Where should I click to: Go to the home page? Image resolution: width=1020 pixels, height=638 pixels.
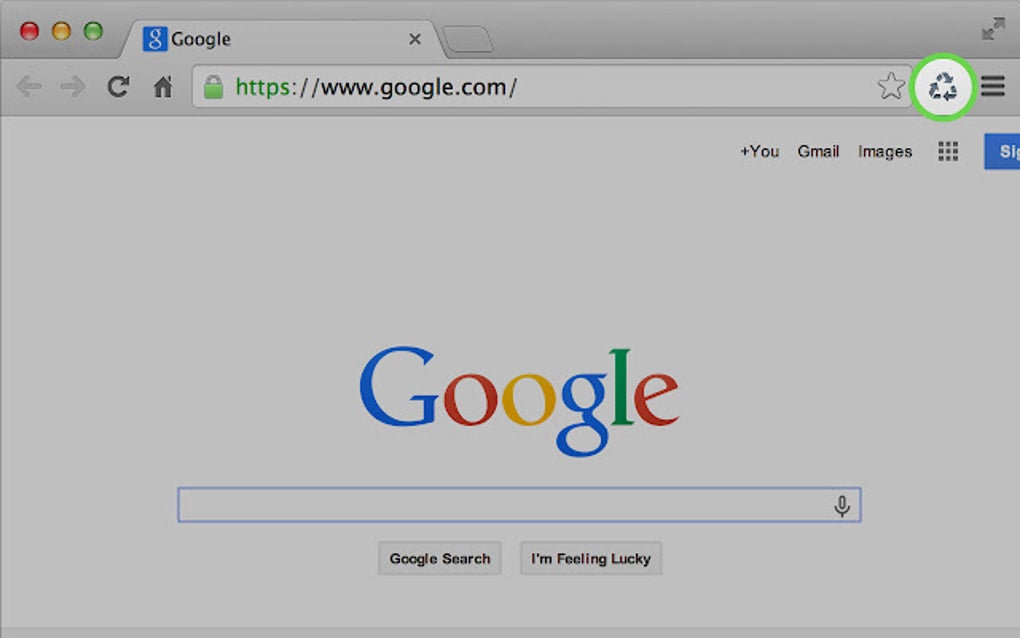point(163,86)
